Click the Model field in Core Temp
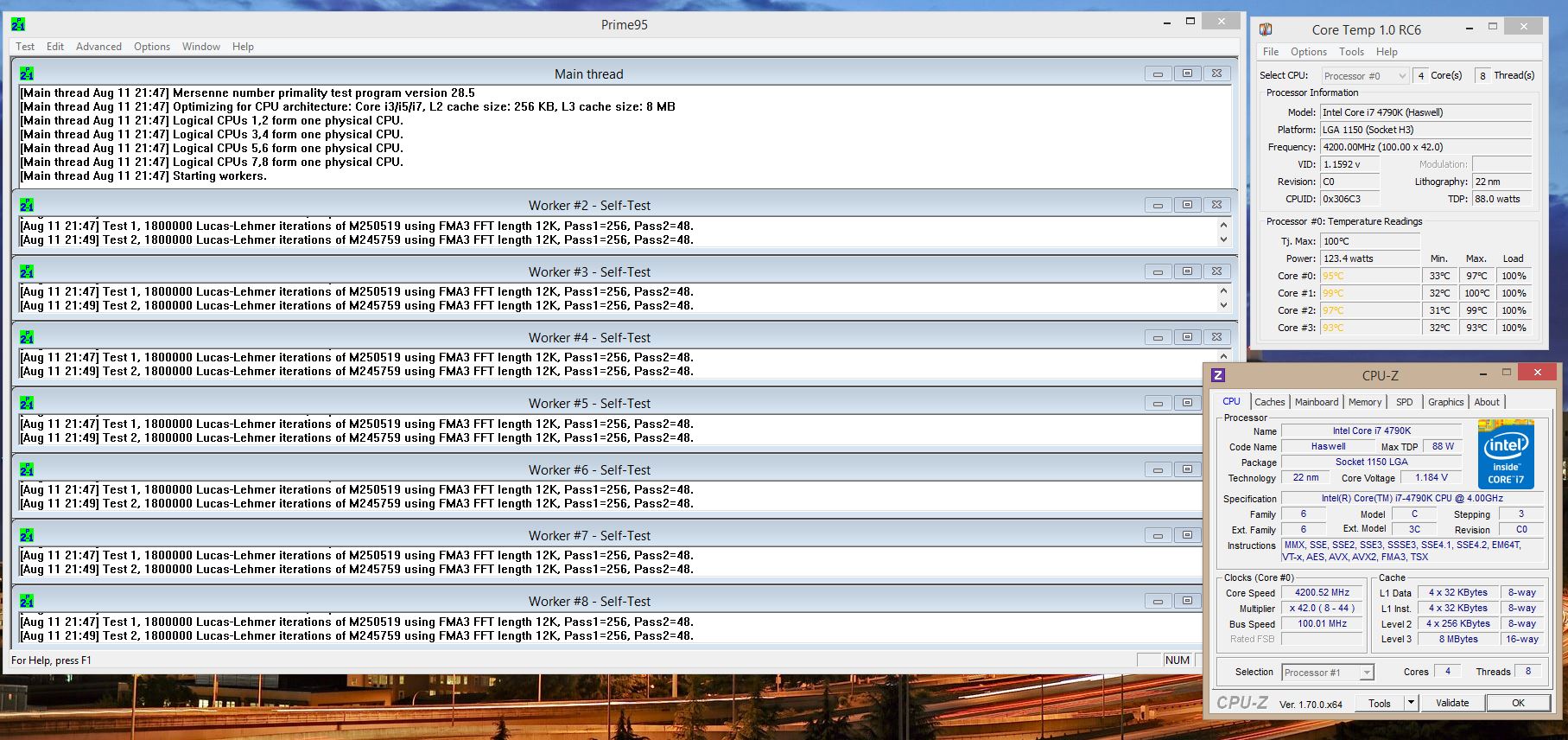This screenshot has height=740, width=1568. [x=1425, y=112]
